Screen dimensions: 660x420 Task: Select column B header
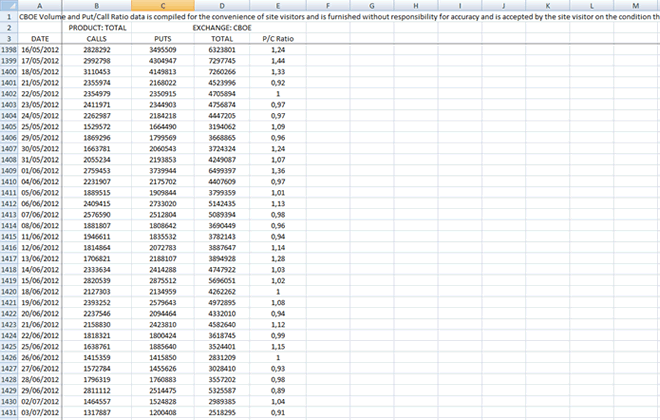tap(96, 5)
